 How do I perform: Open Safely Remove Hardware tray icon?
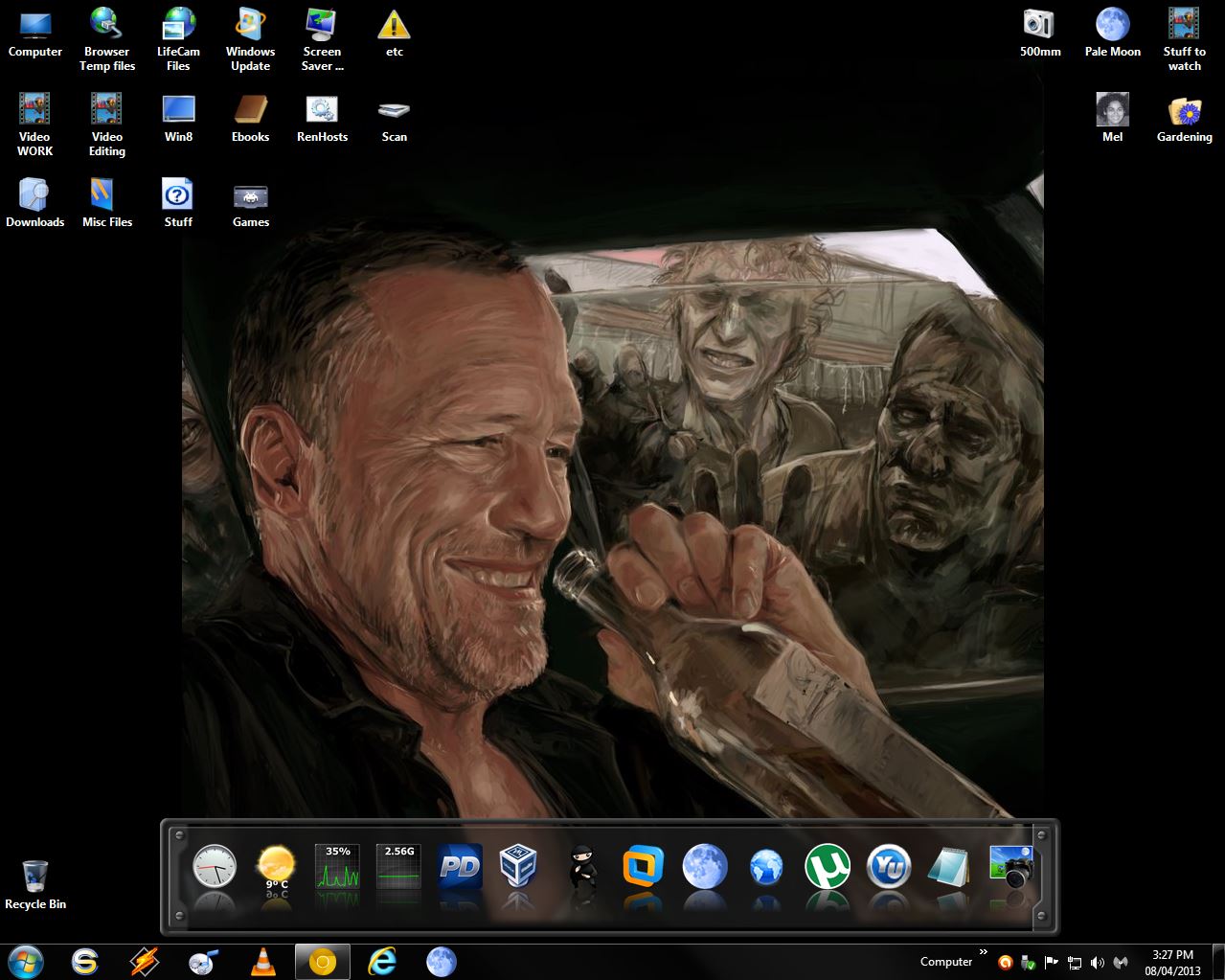coord(1029,963)
